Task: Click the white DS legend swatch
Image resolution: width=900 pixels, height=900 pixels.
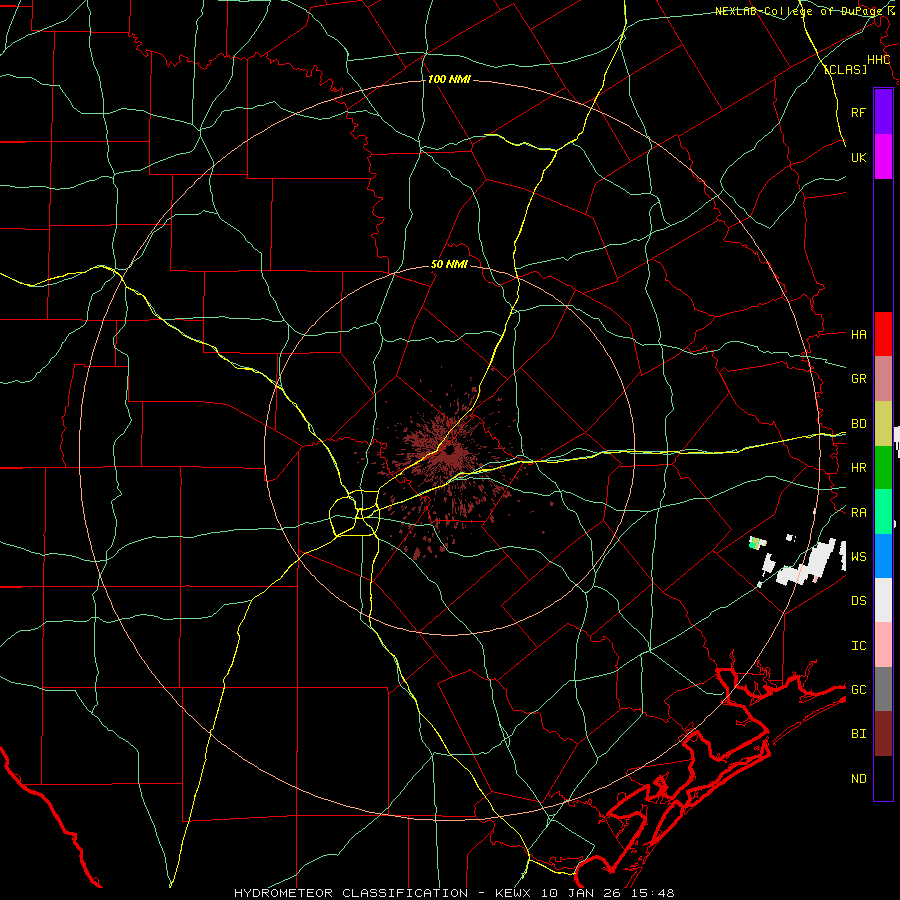Action: (x=883, y=600)
